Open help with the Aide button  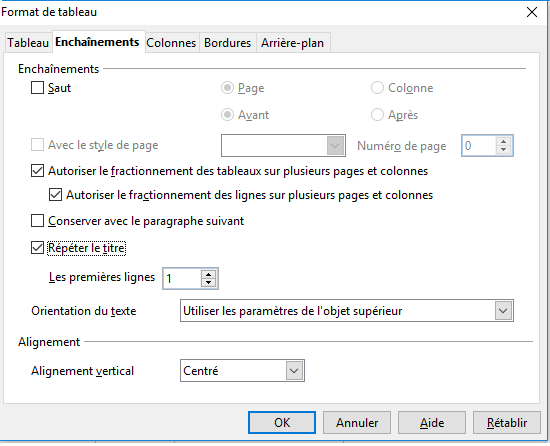coord(432,423)
